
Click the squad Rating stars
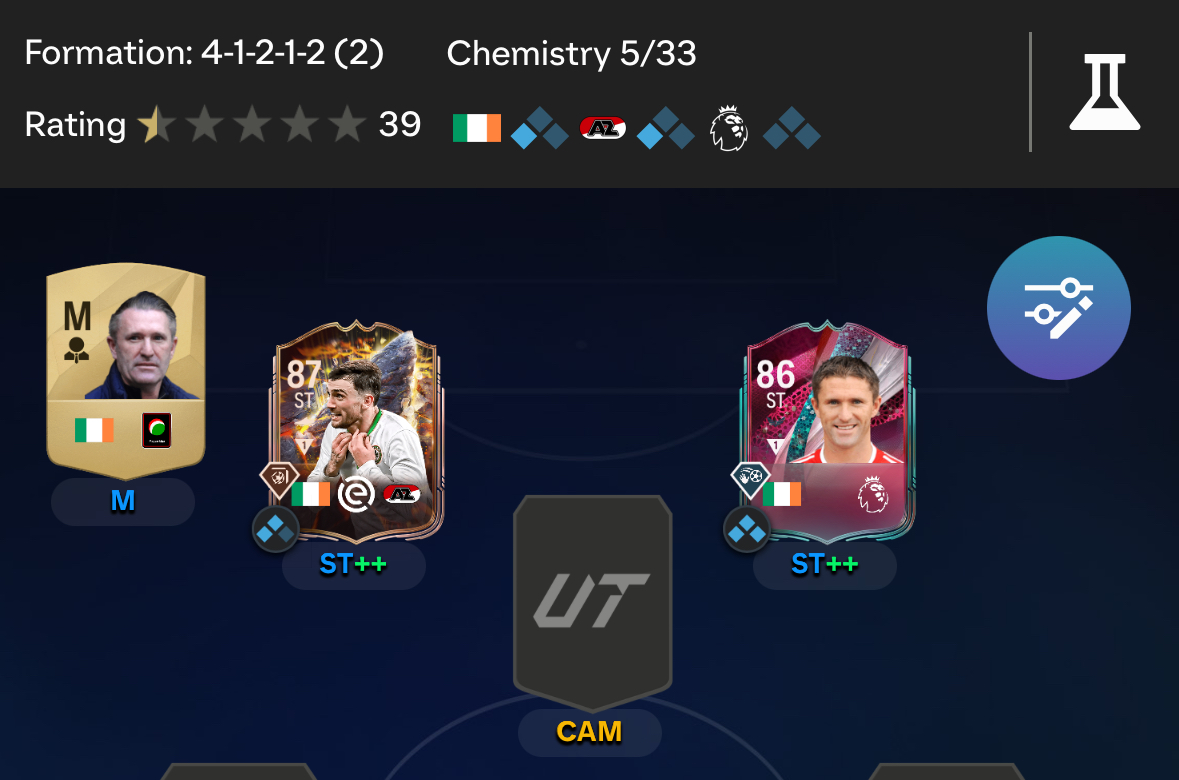click(x=252, y=124)
